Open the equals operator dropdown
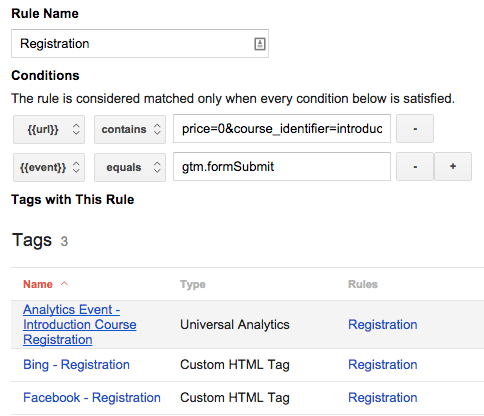 [130, 167]
